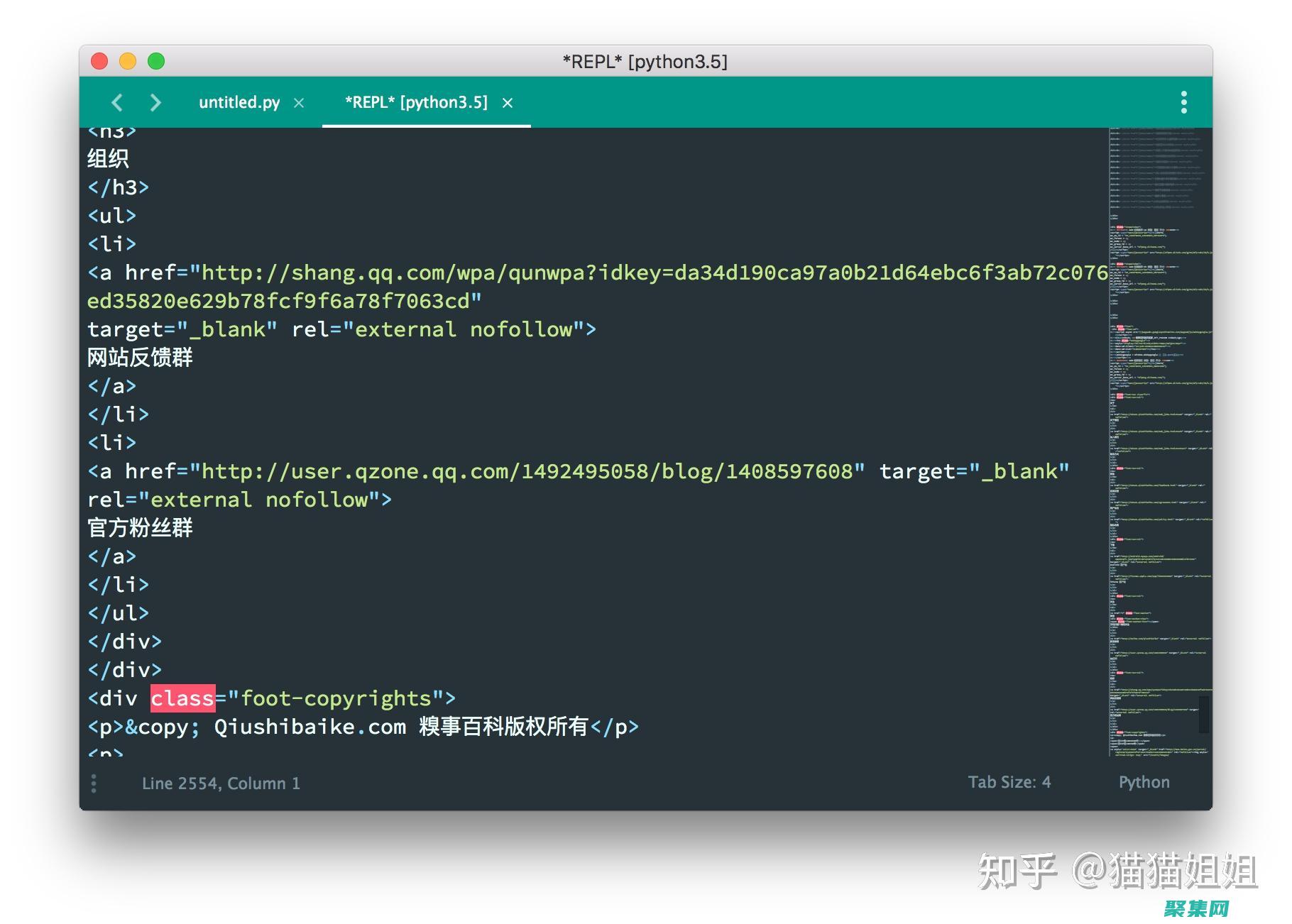1292x924 pixels.
Task: Click the minimap viewport scroll indicator
Action: point(1203,715)
